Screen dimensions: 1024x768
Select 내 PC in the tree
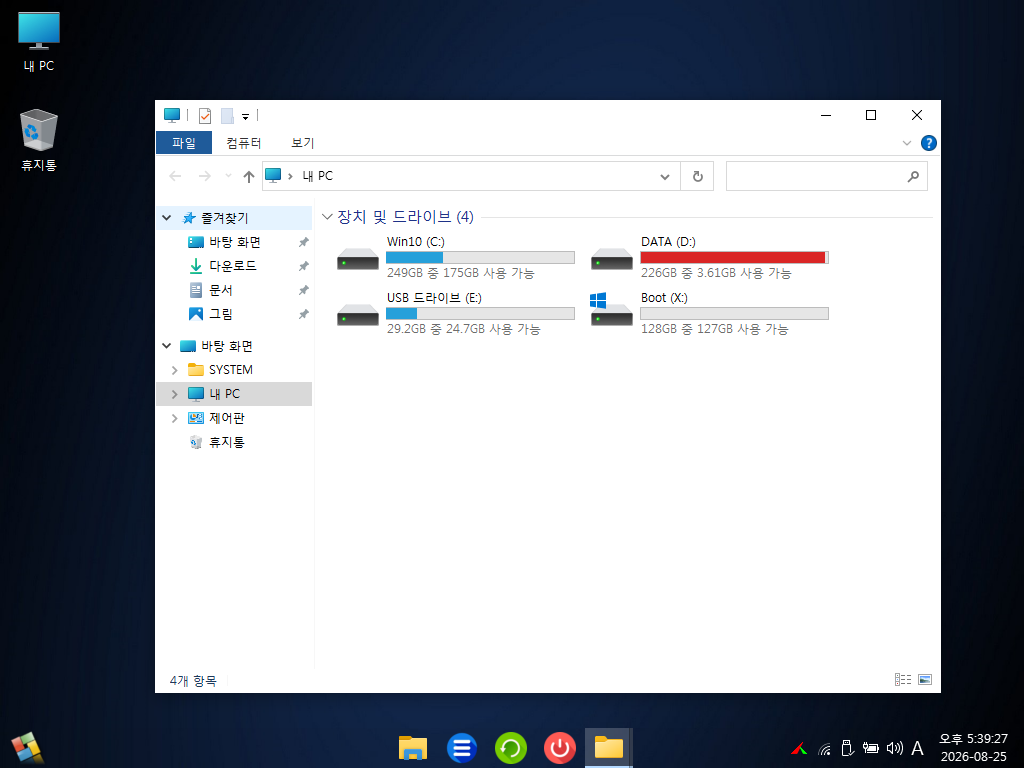pos(224,394)
